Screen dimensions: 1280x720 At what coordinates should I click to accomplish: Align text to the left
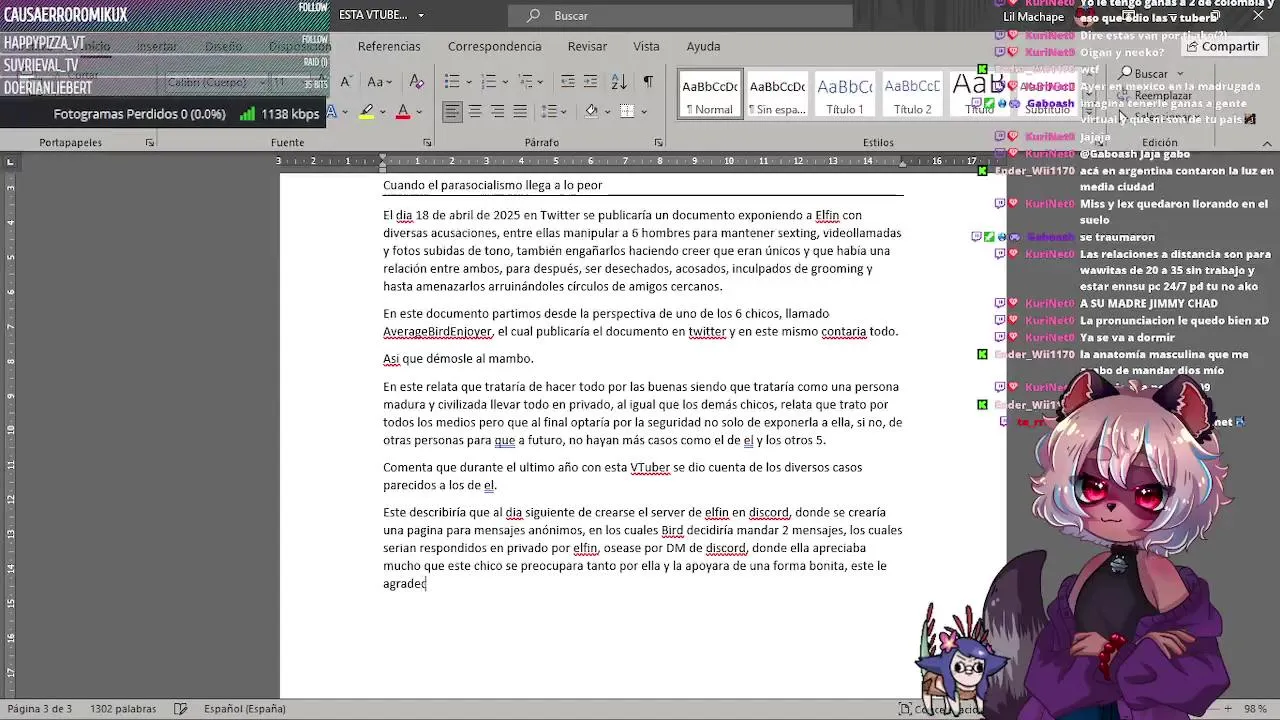452,111
